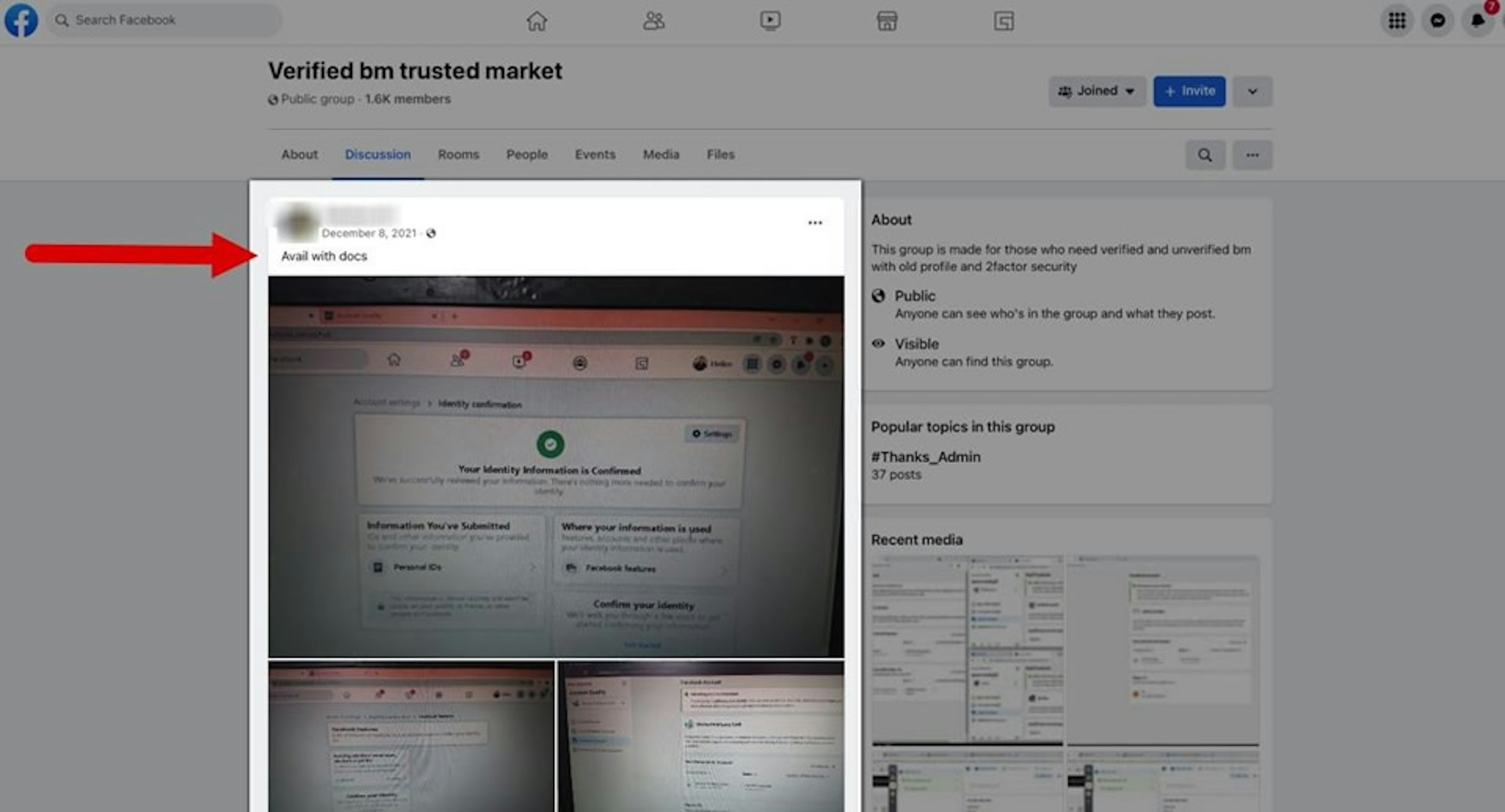Screen dimensions: 1505x812
Task: Click the group title Verified bm trusted market
Action: (415, 71)
